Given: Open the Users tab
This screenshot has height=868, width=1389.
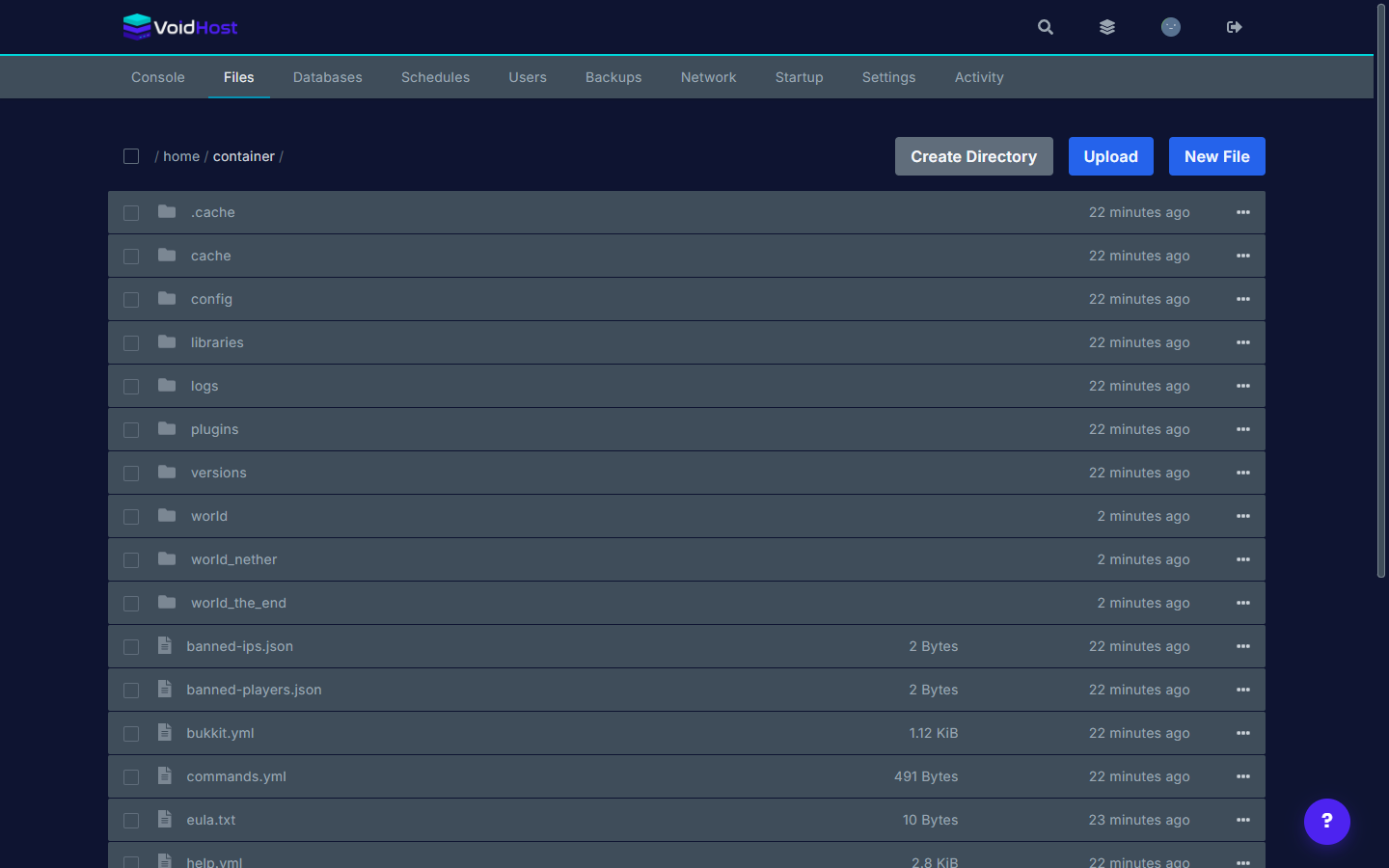Looking at the screenshot, I should click(x=528, y=77).
